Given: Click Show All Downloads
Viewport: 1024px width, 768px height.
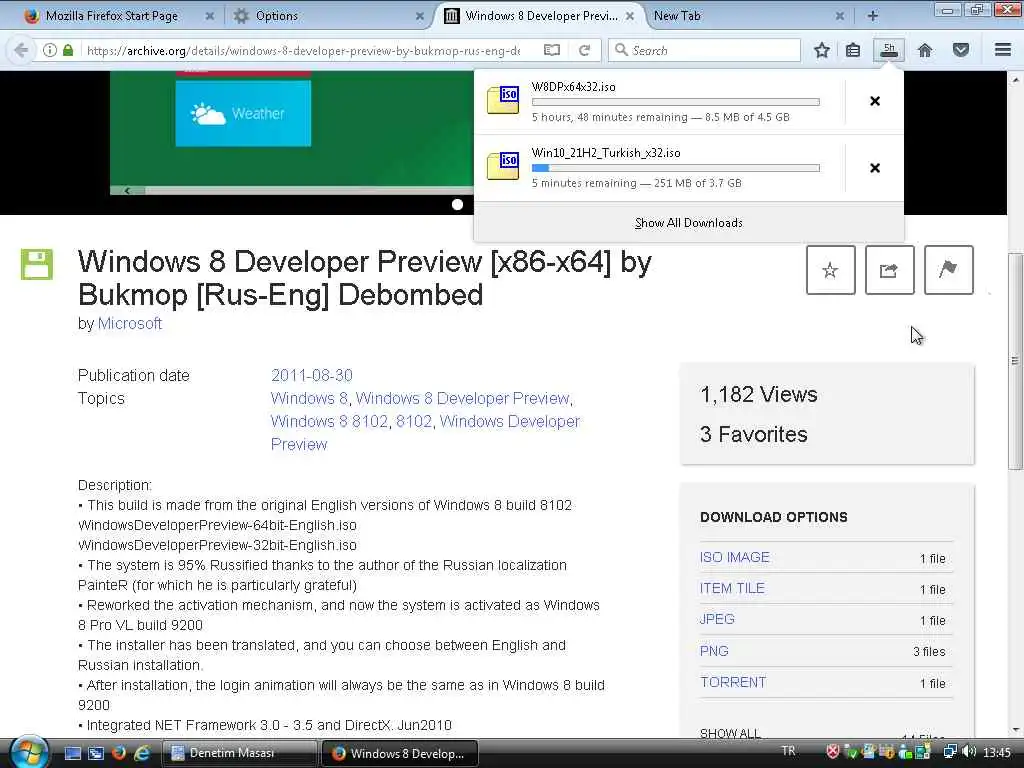Looking at the screenshot, I should [x=688, y=223].
